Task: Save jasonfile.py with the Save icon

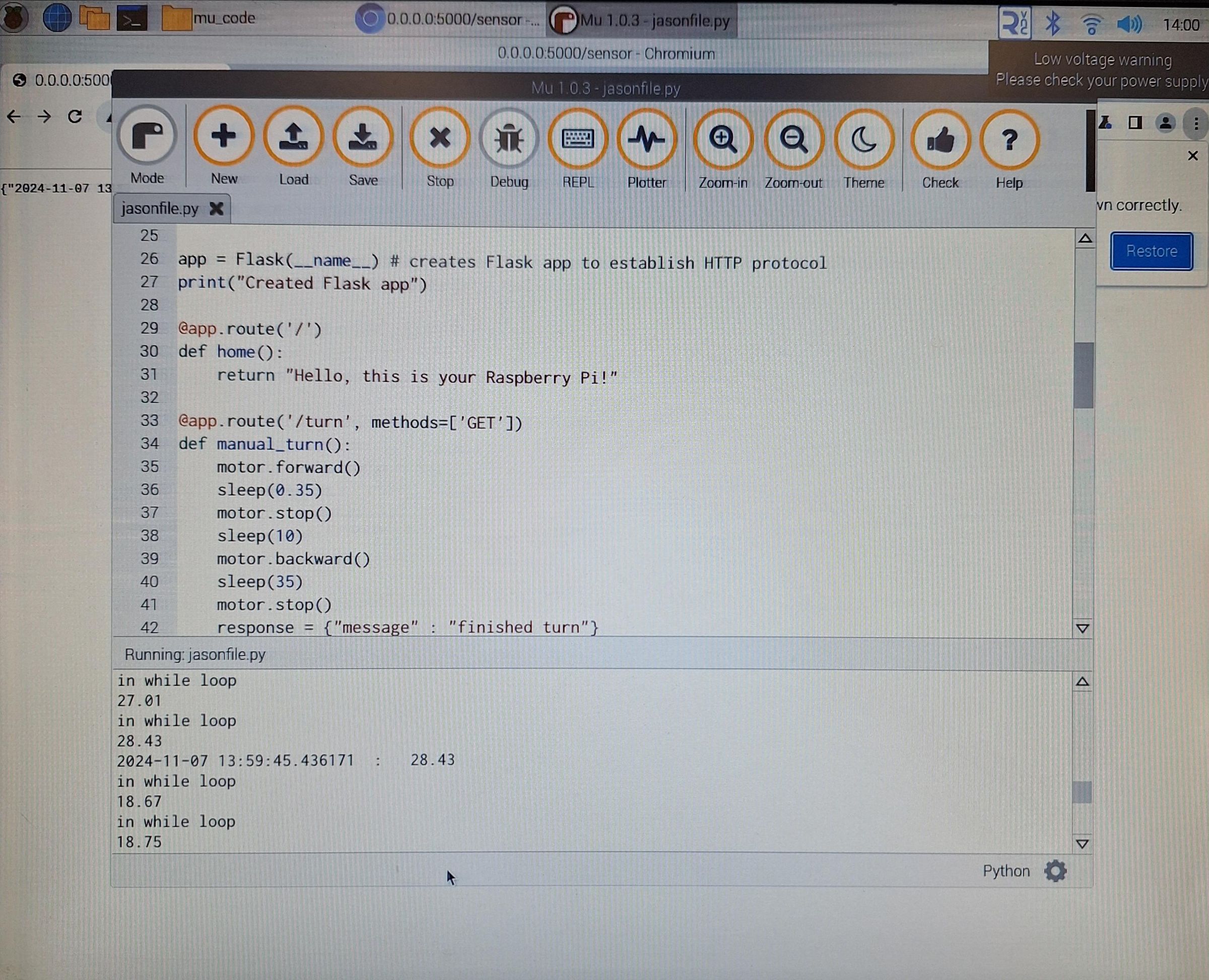Action: pos(363,147)
